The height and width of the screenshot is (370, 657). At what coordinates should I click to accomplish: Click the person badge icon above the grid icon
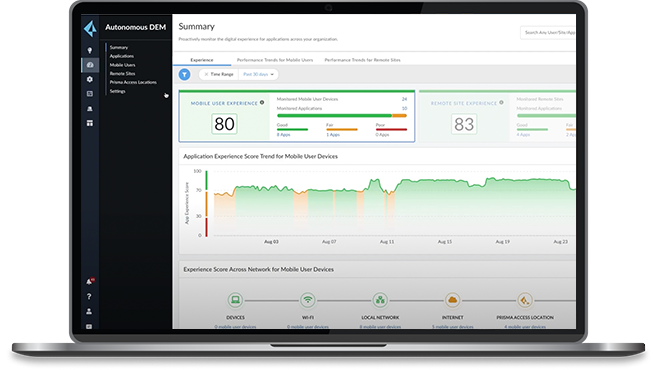coord(90,109)
